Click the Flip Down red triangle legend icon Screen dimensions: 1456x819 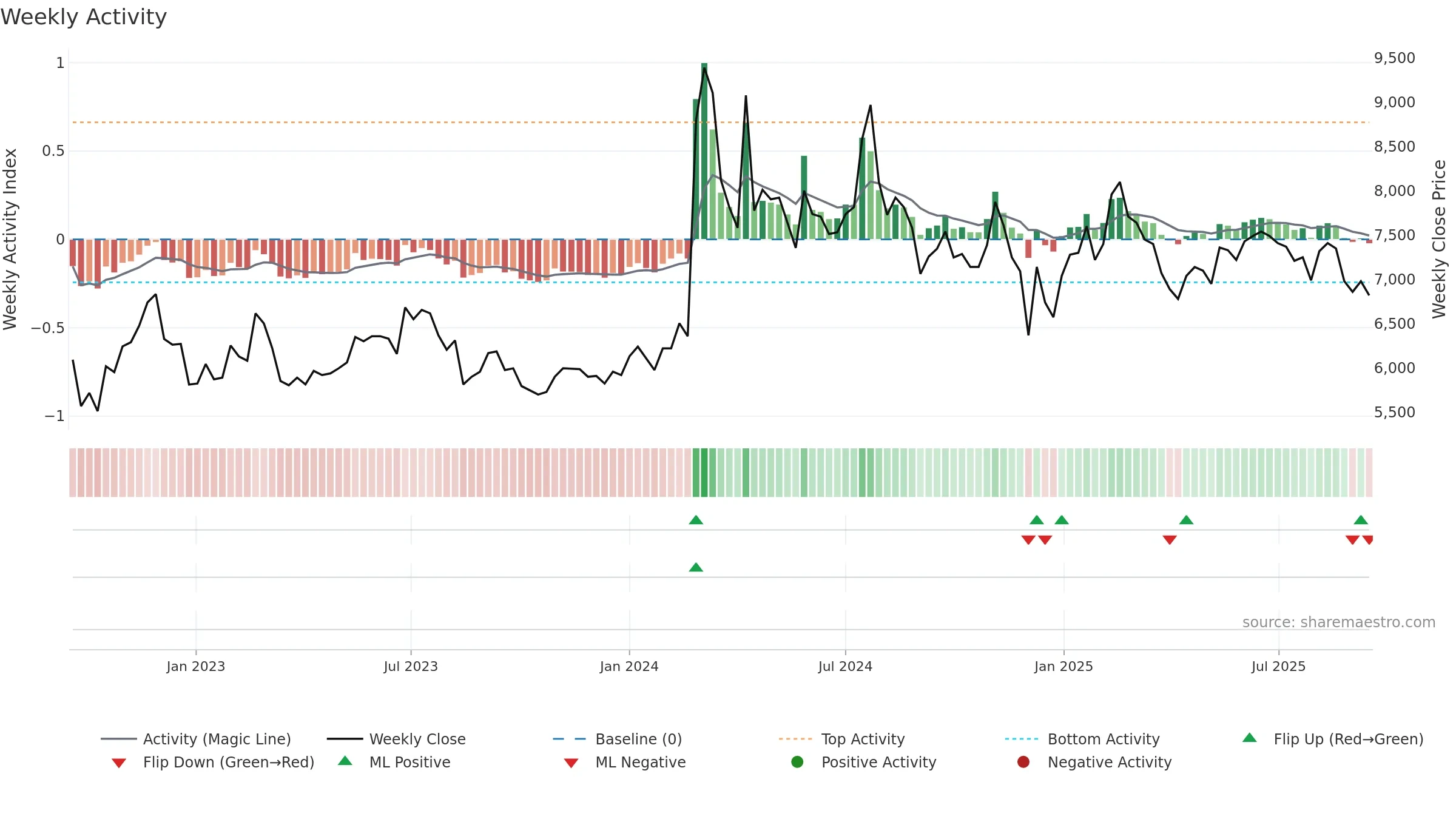119,763
